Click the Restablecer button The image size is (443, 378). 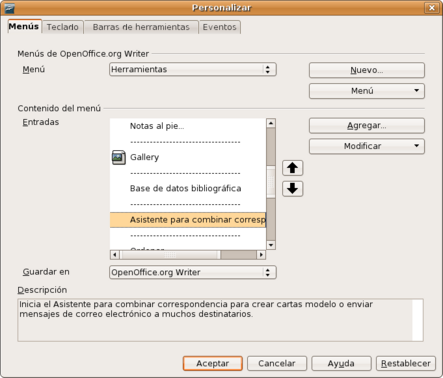406,363
